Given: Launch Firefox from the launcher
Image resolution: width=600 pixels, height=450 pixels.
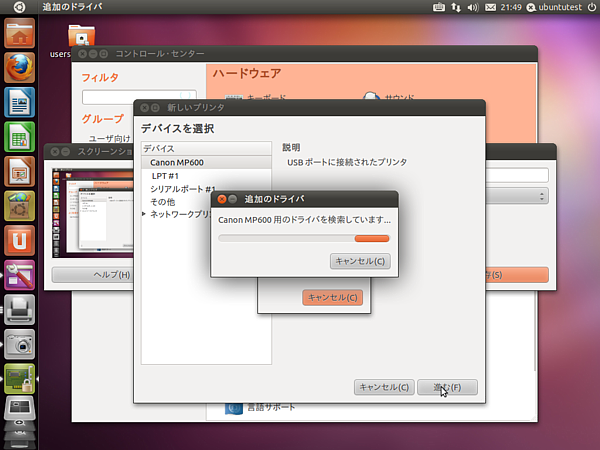Looking at the screenshot, I should [x=20, y=68].
